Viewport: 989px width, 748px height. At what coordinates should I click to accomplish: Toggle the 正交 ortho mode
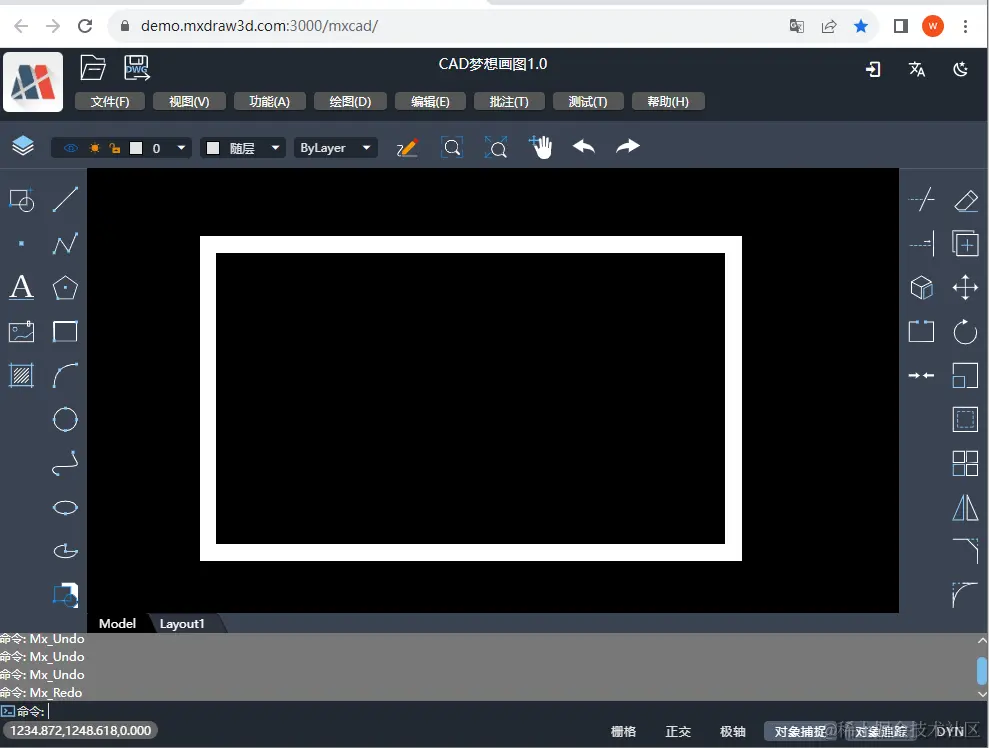coord(678,731)
